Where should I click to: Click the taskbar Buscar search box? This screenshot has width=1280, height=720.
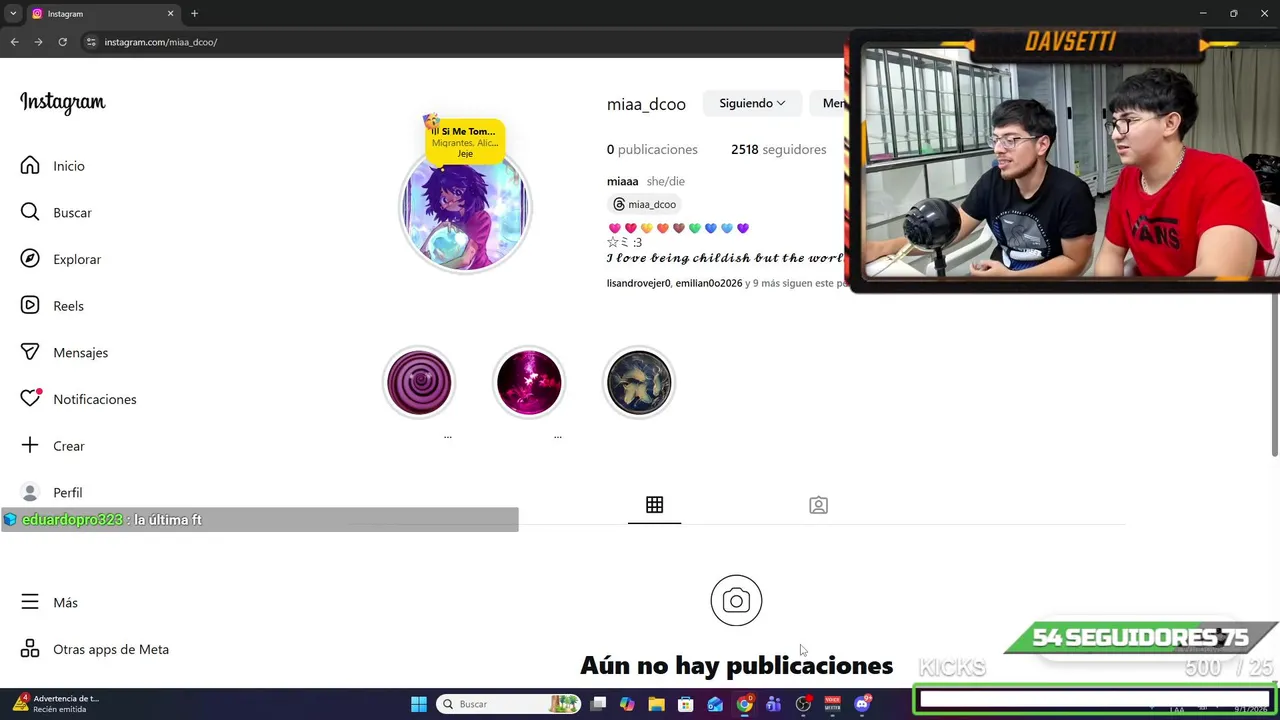(510, 704)
